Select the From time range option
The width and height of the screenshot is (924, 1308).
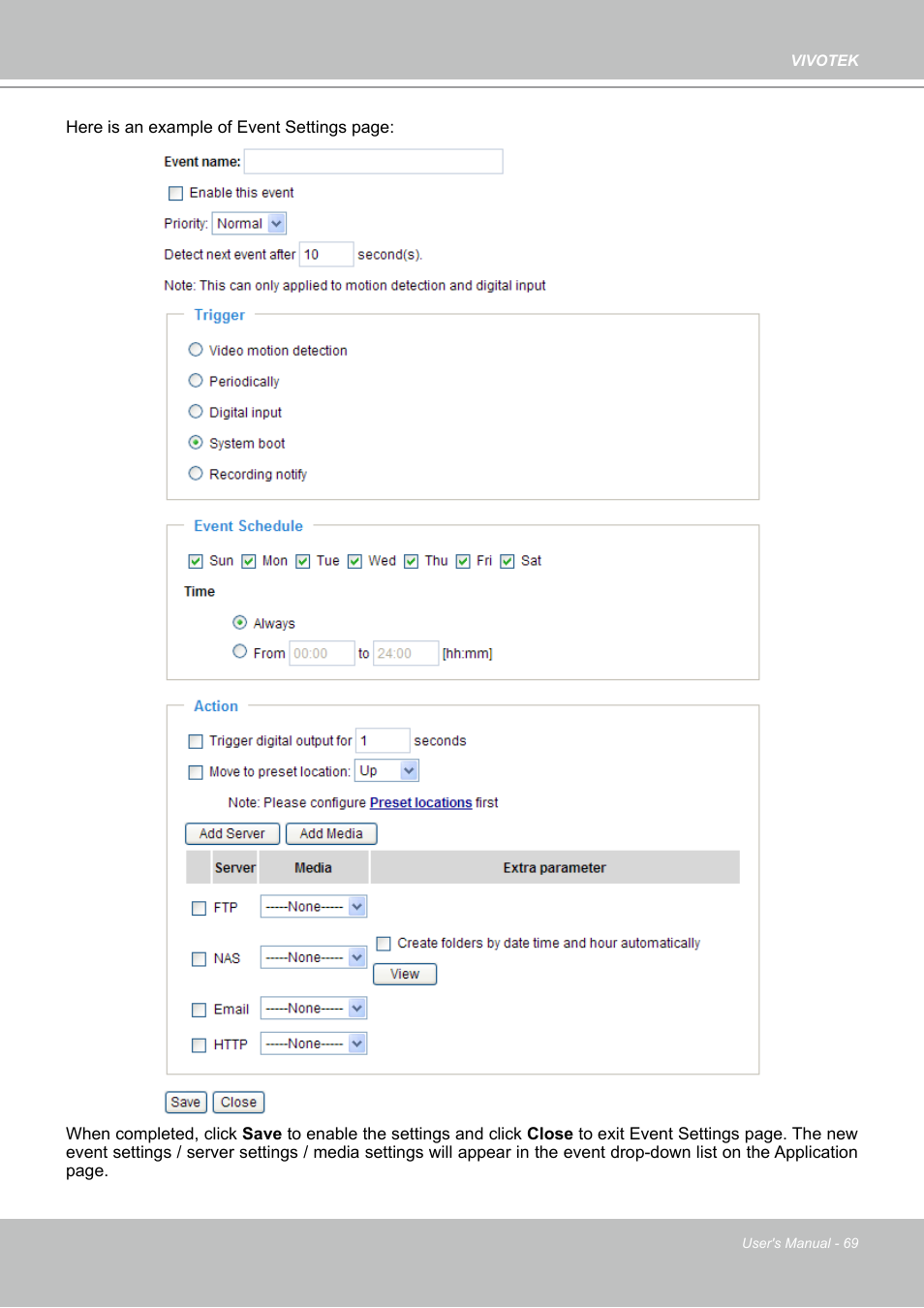click(239, 652)
